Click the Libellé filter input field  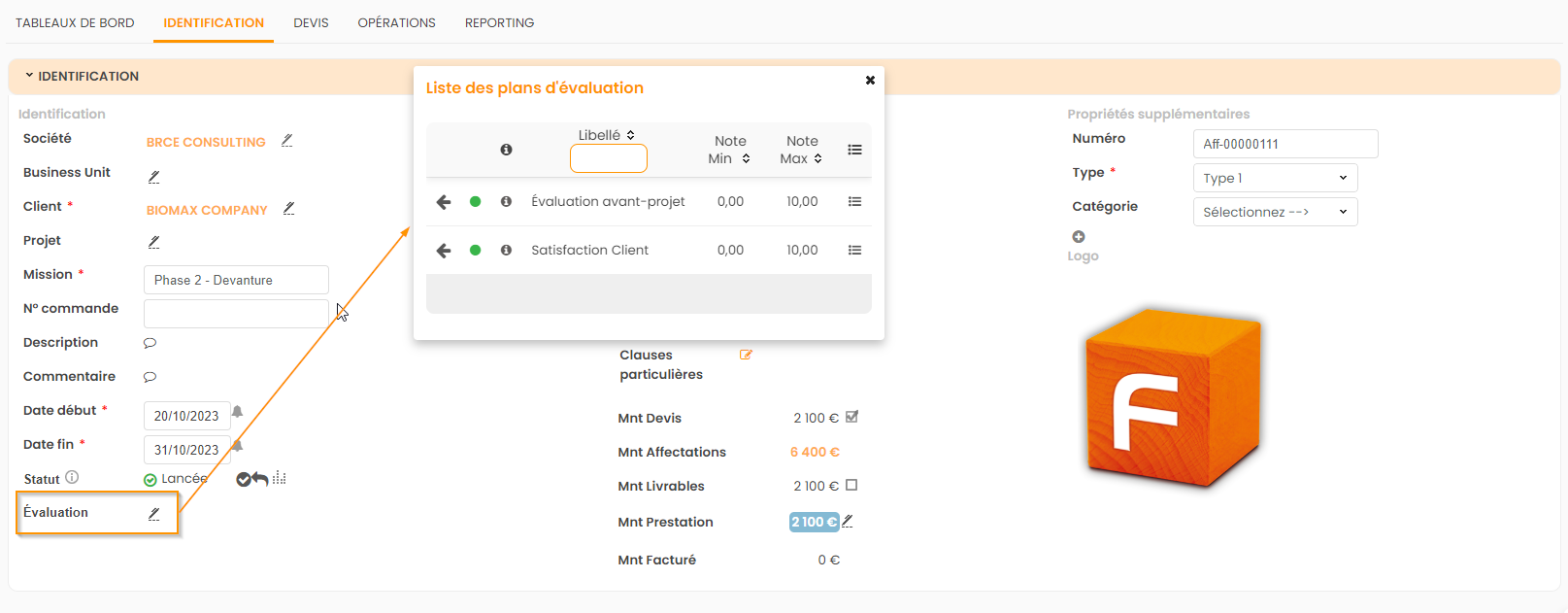[x=608, y=158]
